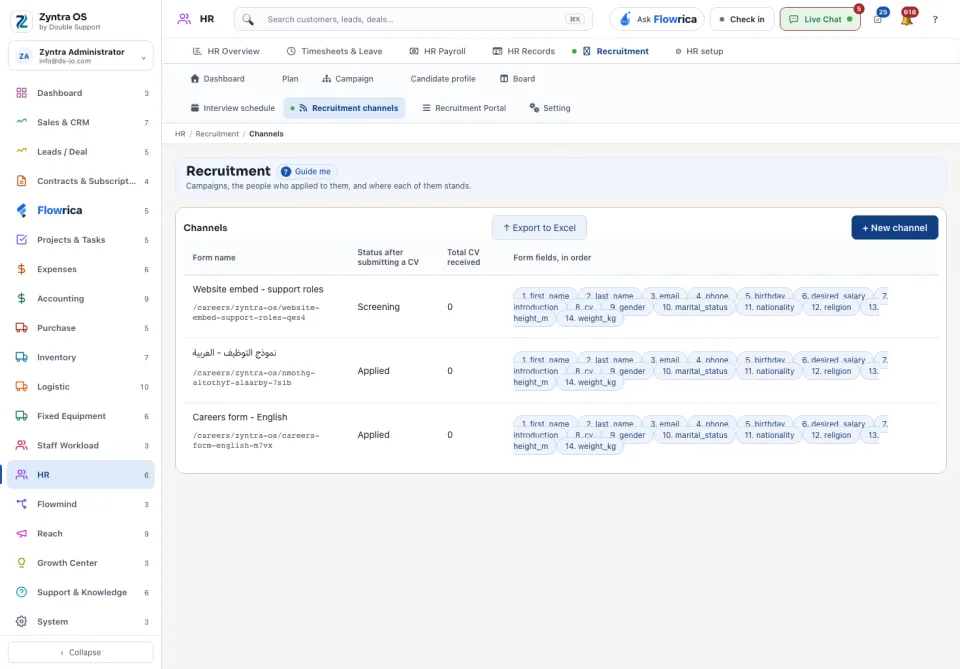Viewport: 960px width, 669px height.
Task: Open the Inventory module
Action: click(x=80, y=357)
